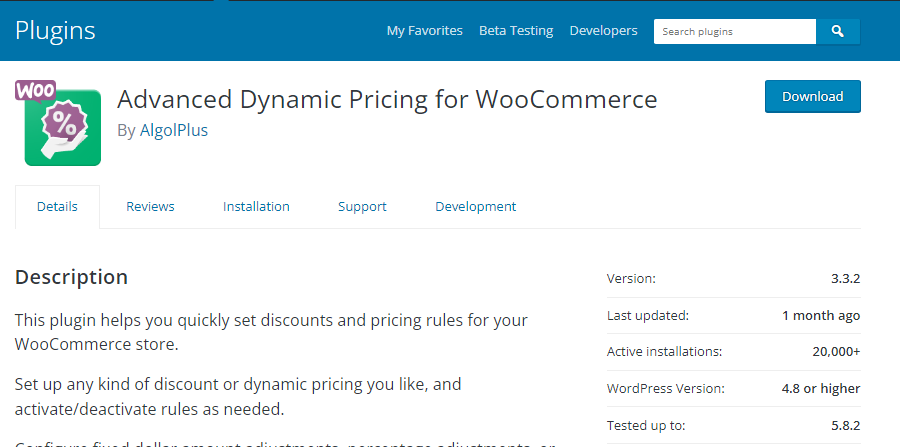Click the Plugins header title
The height and width of the screenshot is (447, 900).
[55, 30]
